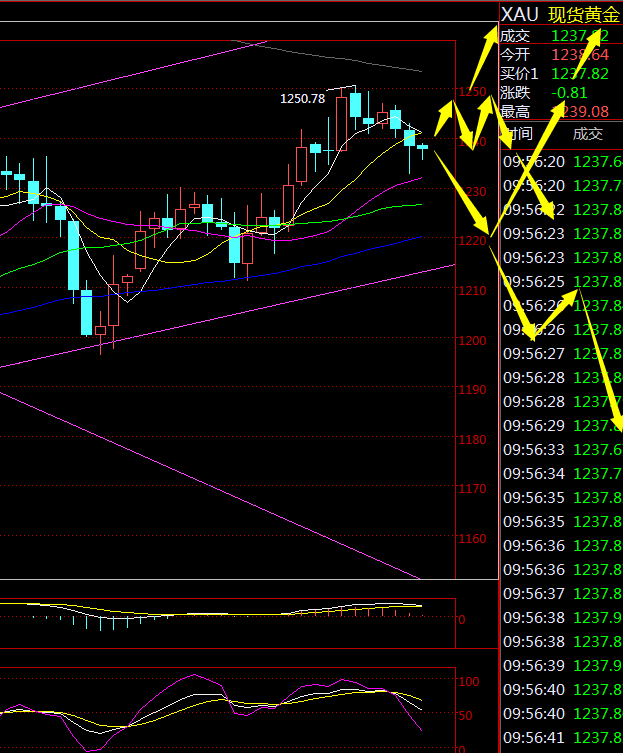
Task: Click the 最高 high price row
Action: tap(516, 111)
